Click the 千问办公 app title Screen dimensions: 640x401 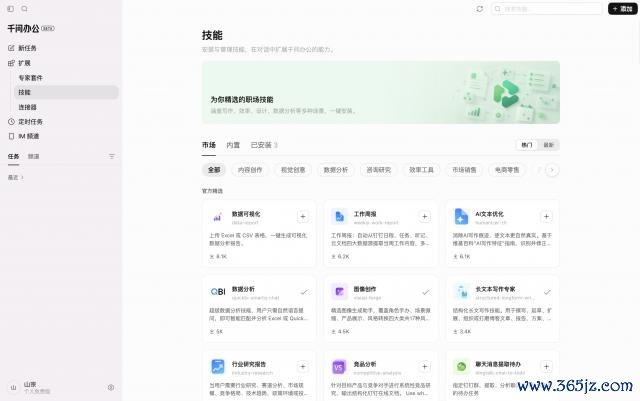23,29
